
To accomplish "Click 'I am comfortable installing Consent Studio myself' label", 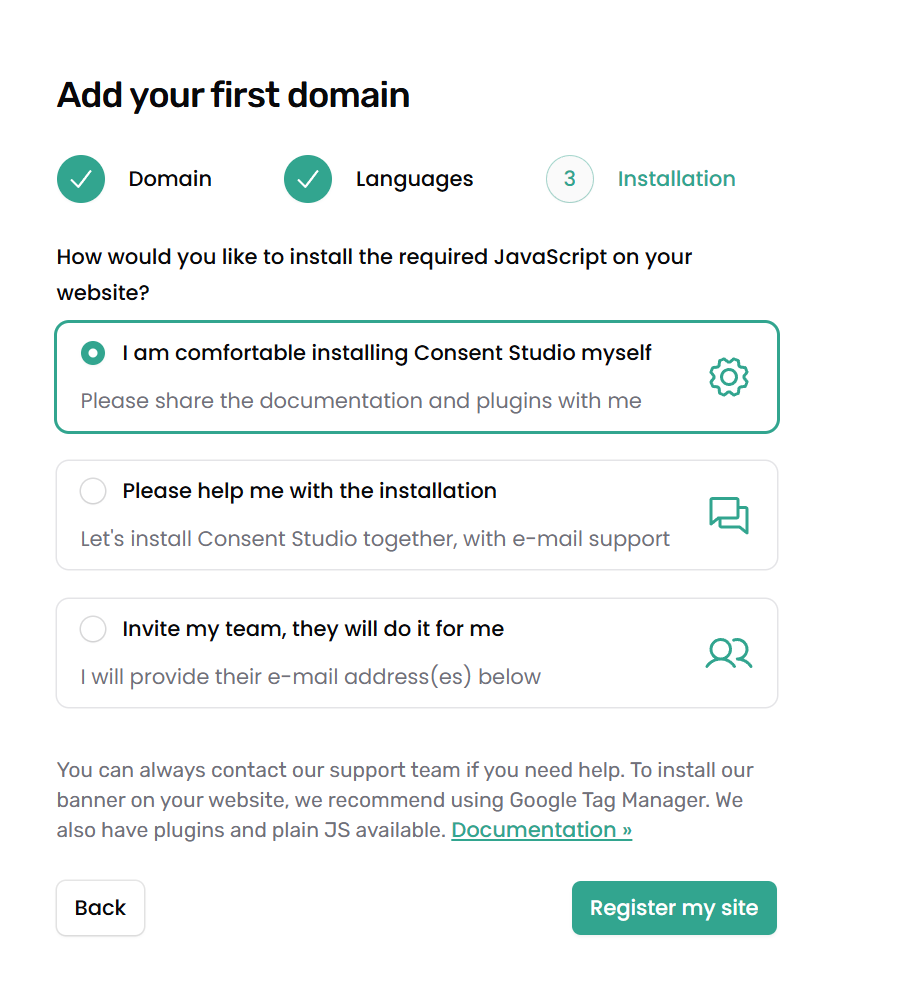I will tap(387, 353).
